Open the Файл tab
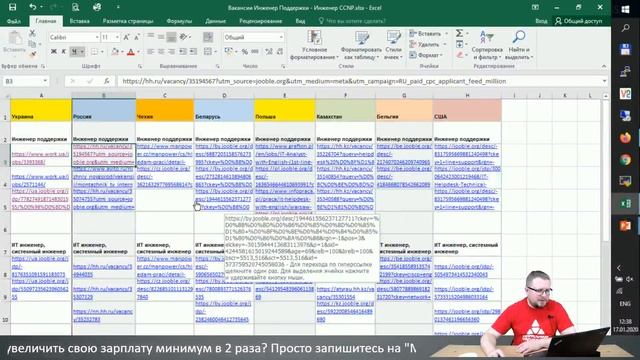The height and width of the screenshot is (360, 640). click(13, 21)
